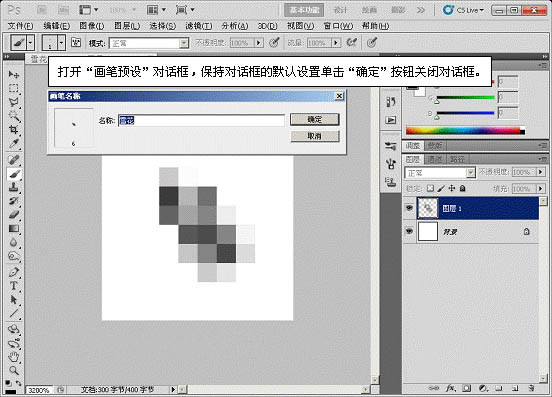Toggle the Brush panel button
Screen dimensions: 552x397
76,43
